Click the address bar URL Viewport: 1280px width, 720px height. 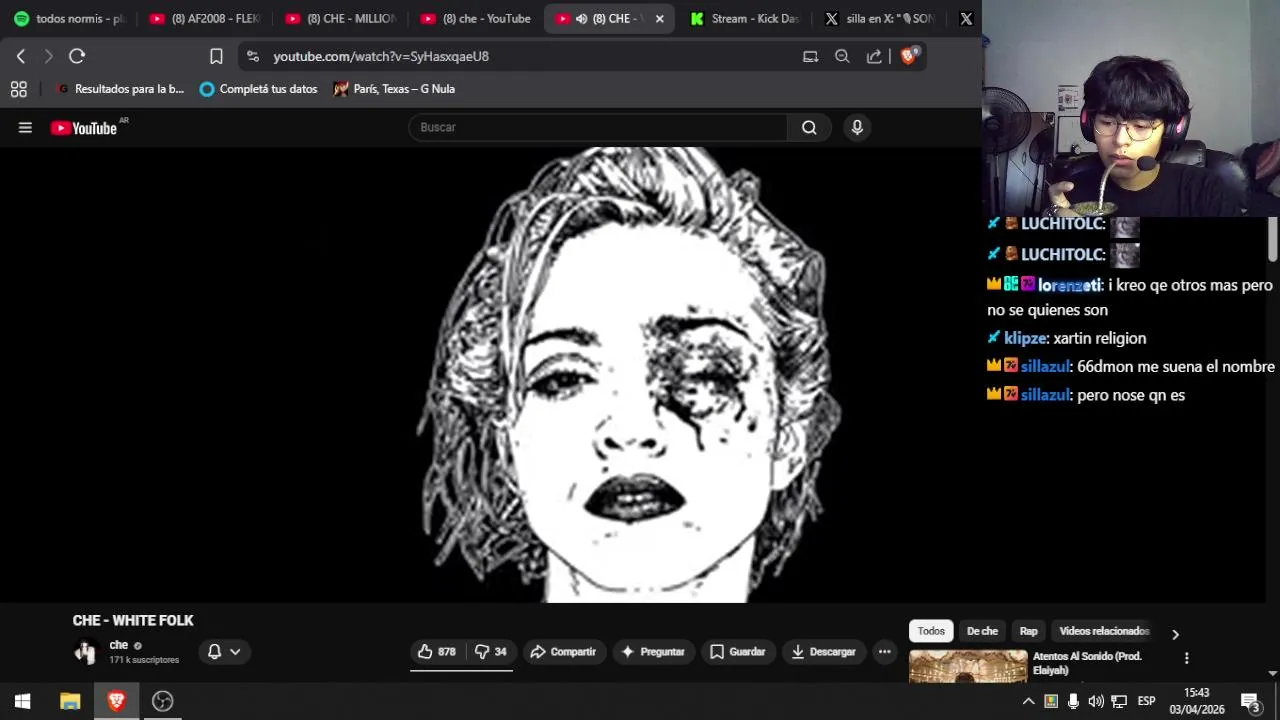(x=381, y=56)
